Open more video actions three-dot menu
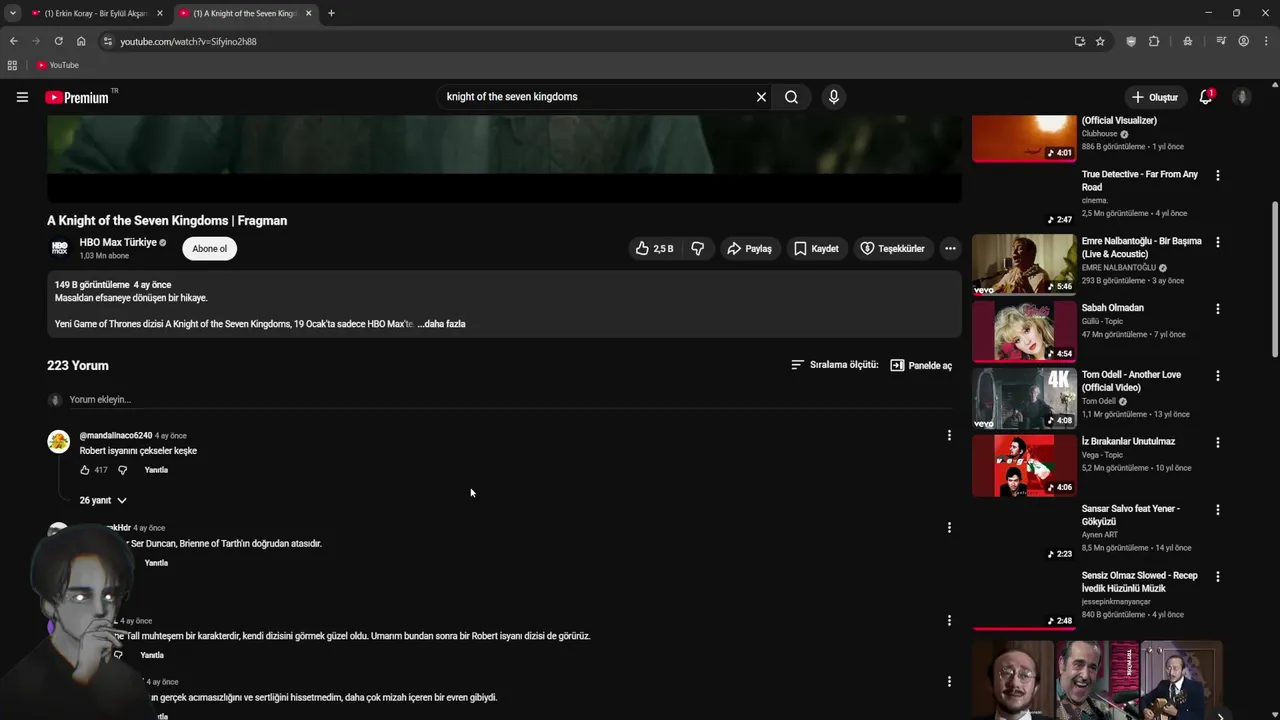 [950, 248]
